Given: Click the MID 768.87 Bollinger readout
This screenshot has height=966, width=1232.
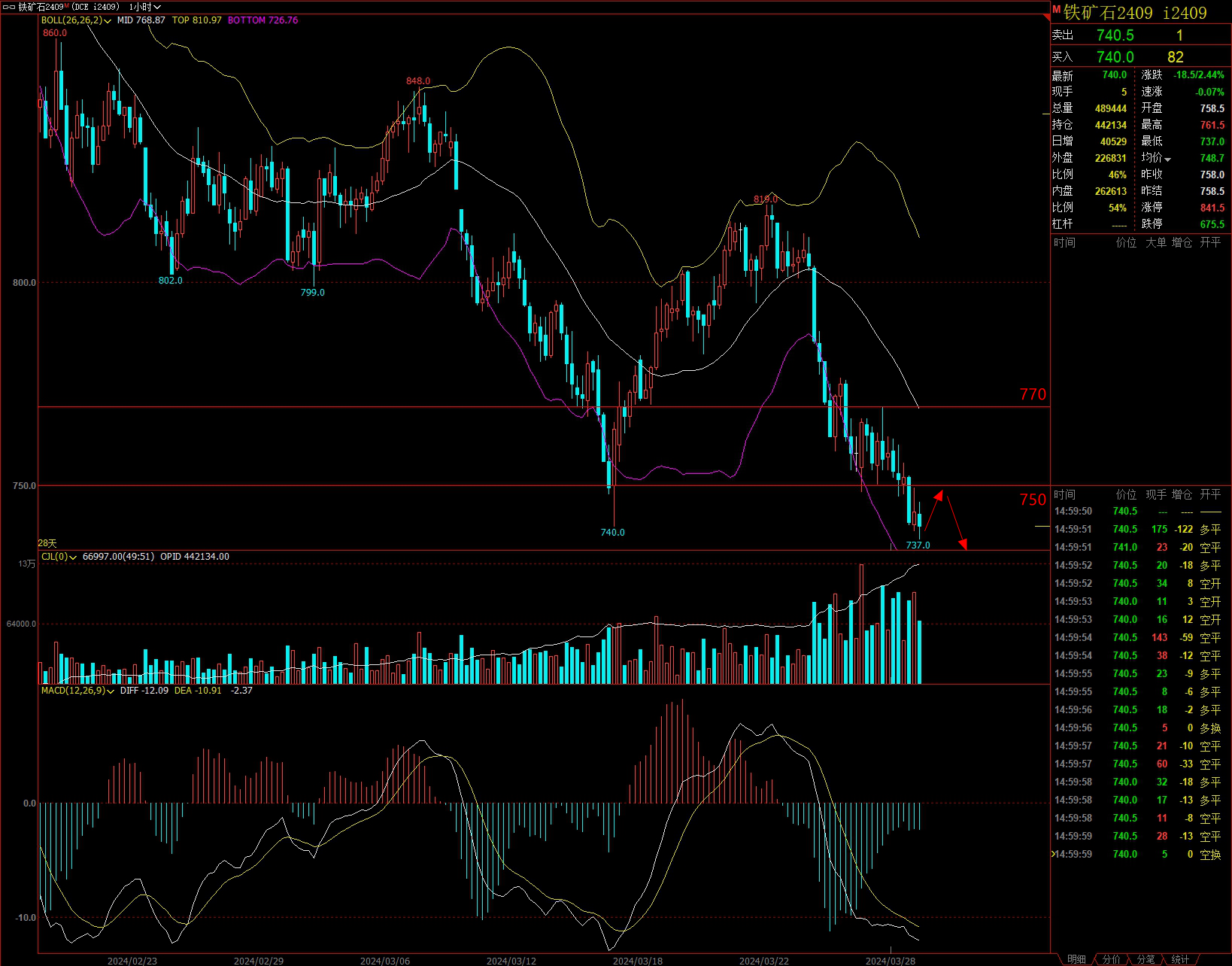Looking at the screenshot, I should pyautogui.click(x=141, y=20).
